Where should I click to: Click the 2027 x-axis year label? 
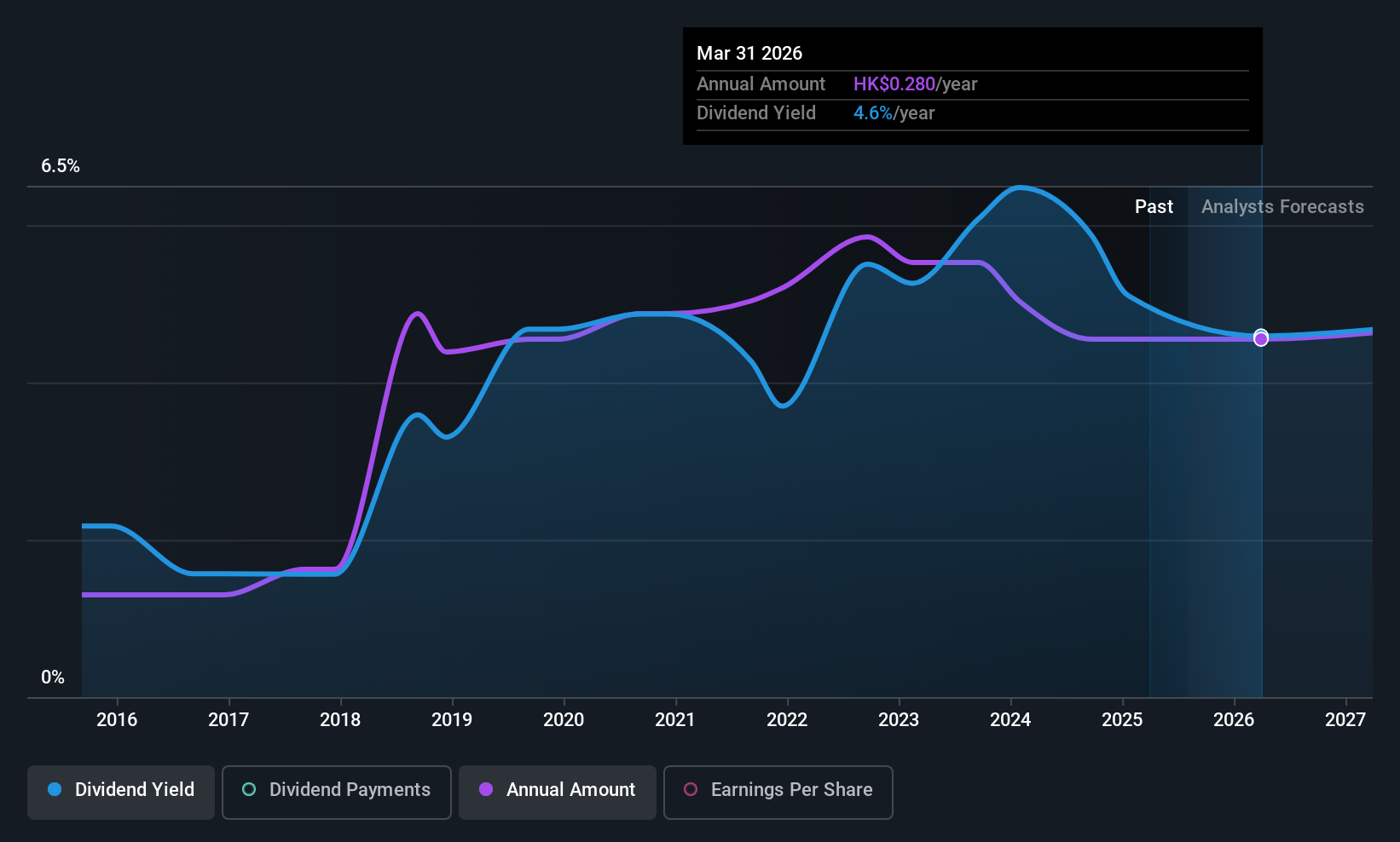coord(1345,720)
